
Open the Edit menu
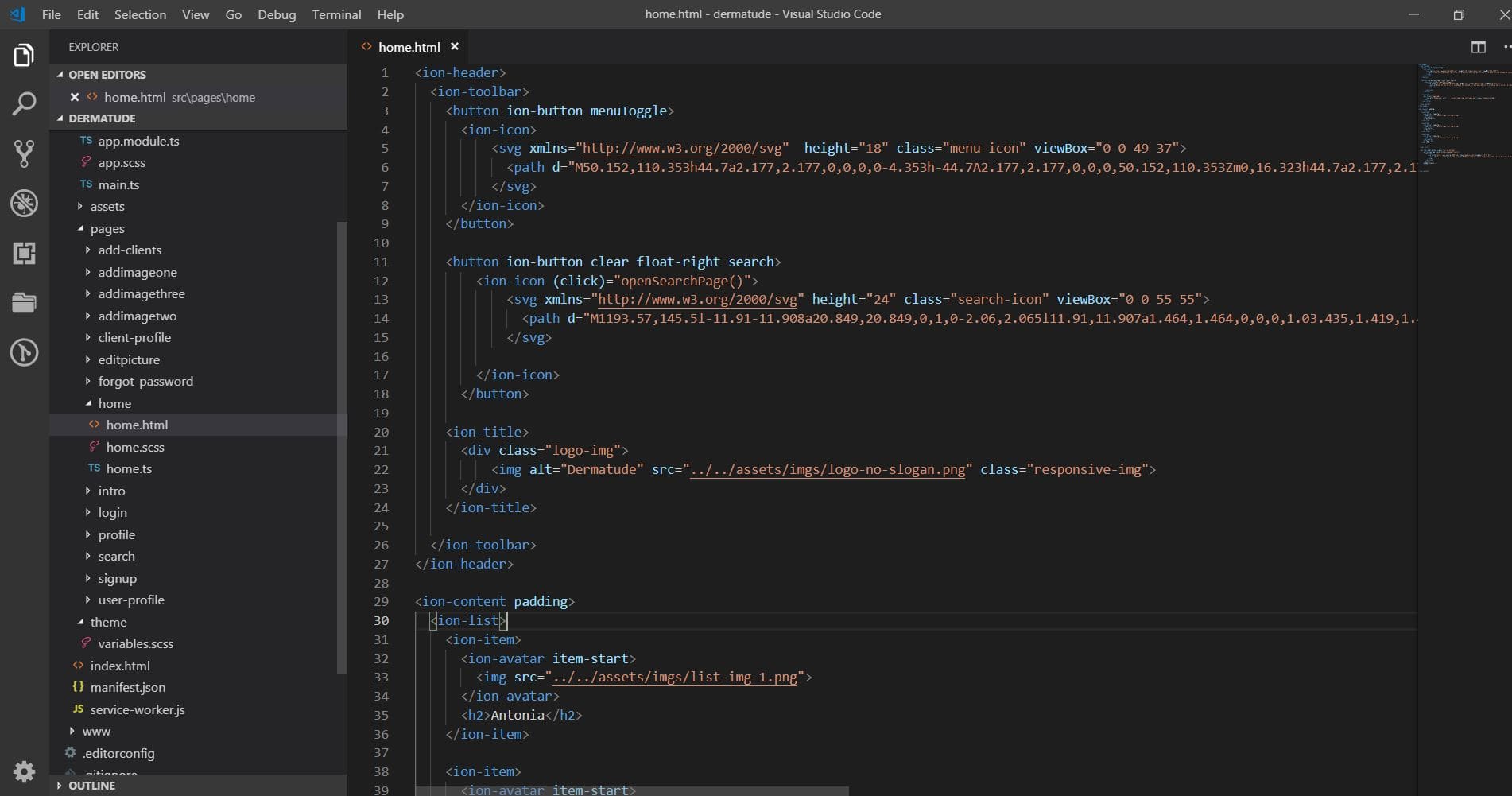coord(87,14)
